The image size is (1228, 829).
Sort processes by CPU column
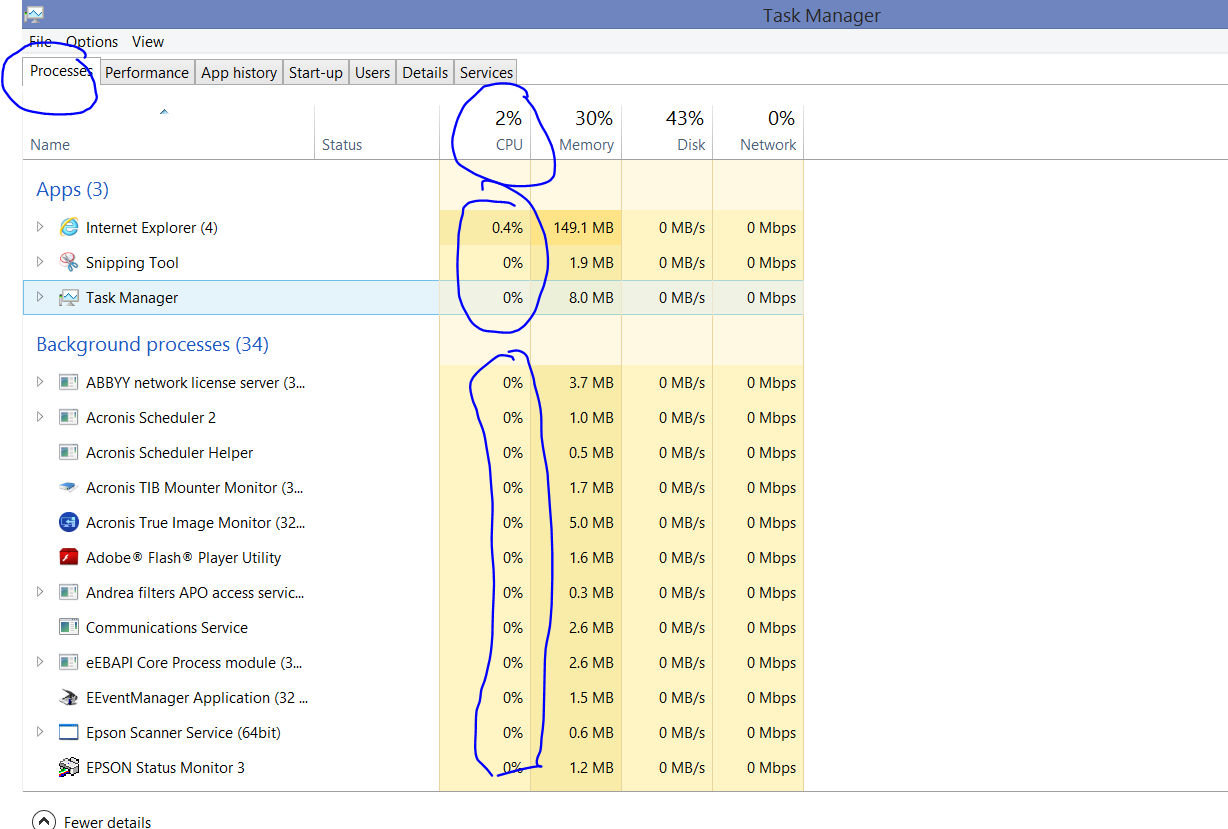click(x=485, y=132)
